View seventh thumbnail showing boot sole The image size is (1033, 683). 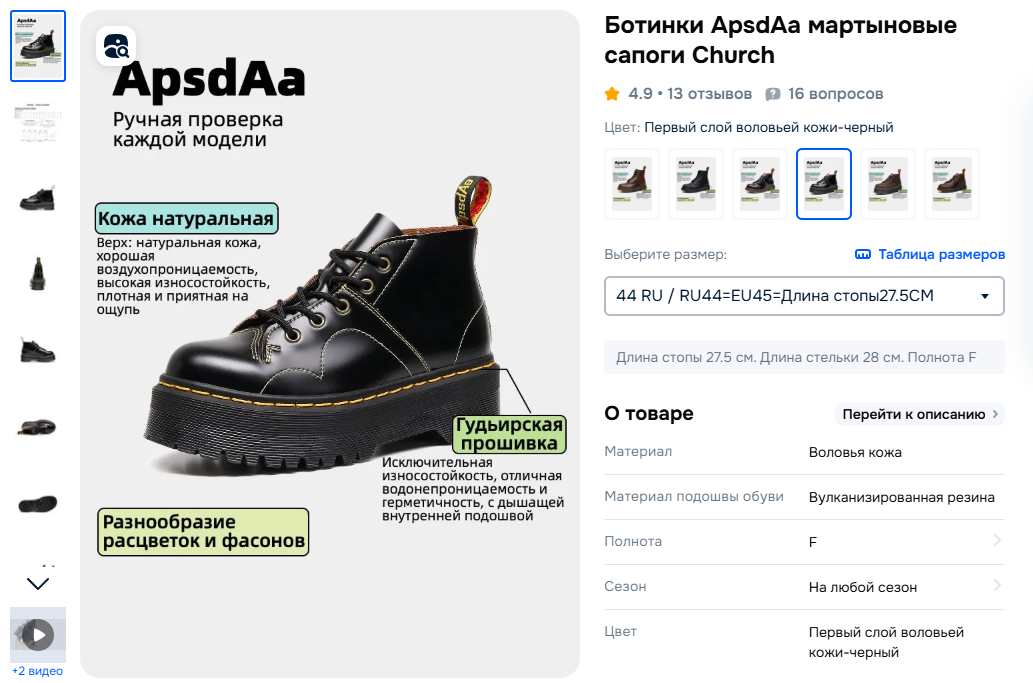pyautogui.click(x=38, y=504)
